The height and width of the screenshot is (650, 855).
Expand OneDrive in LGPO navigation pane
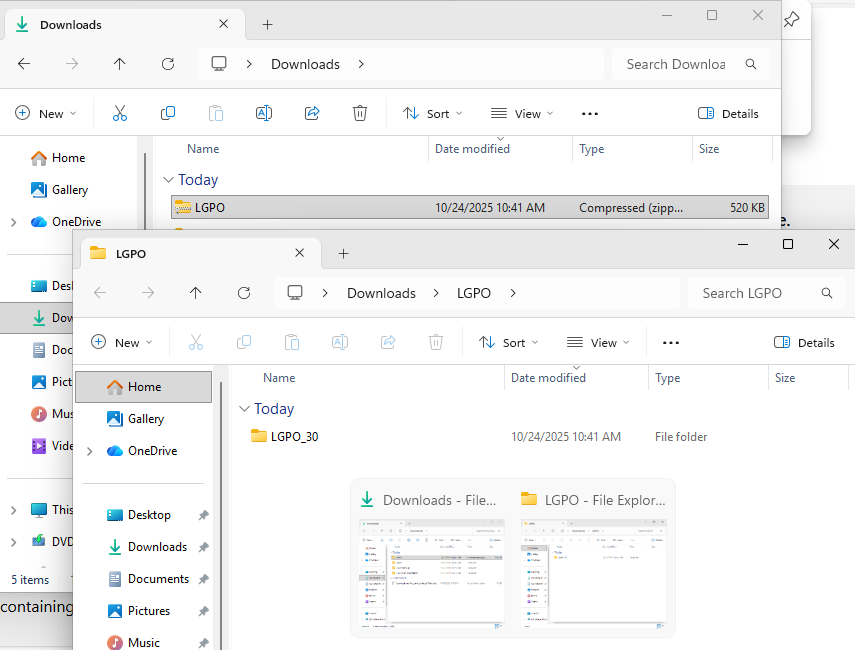click(89, 451)
